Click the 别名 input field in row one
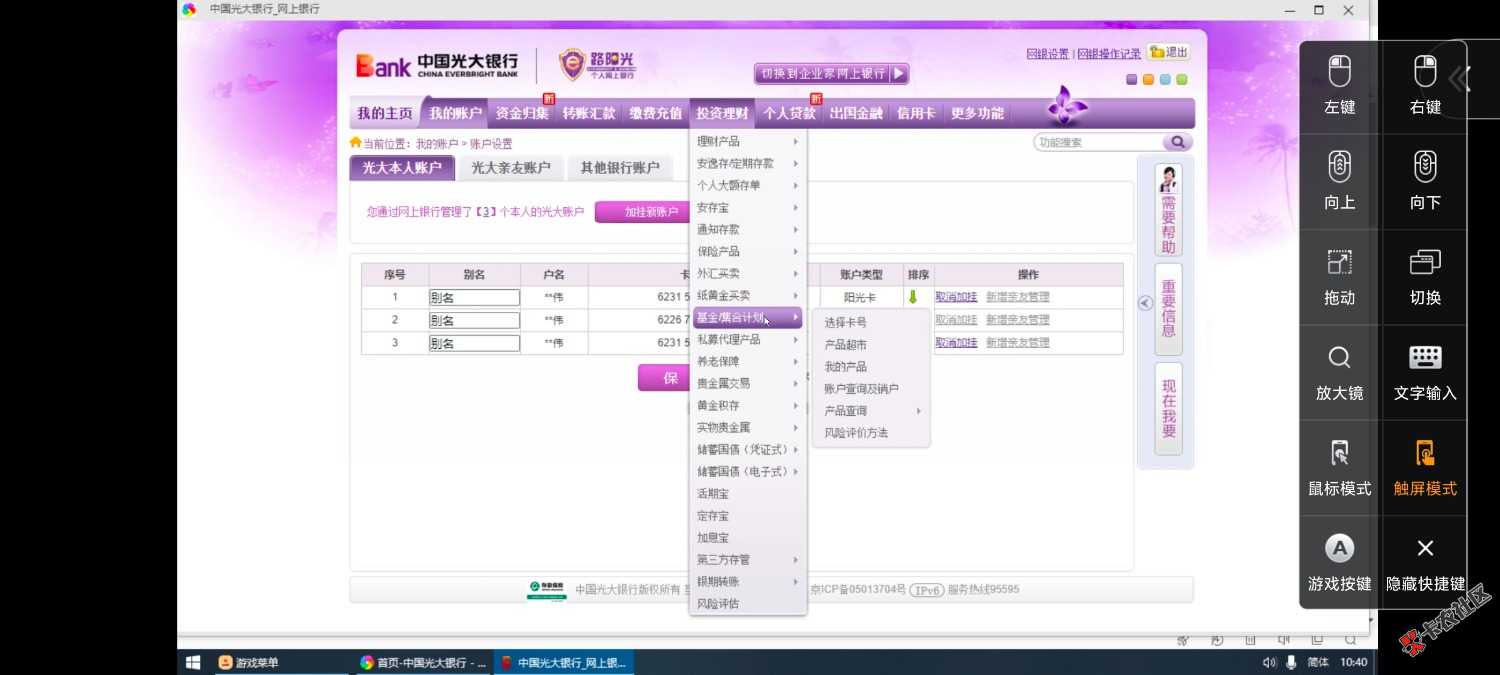This screenshot has height=675, width=1500. [473, 296]
